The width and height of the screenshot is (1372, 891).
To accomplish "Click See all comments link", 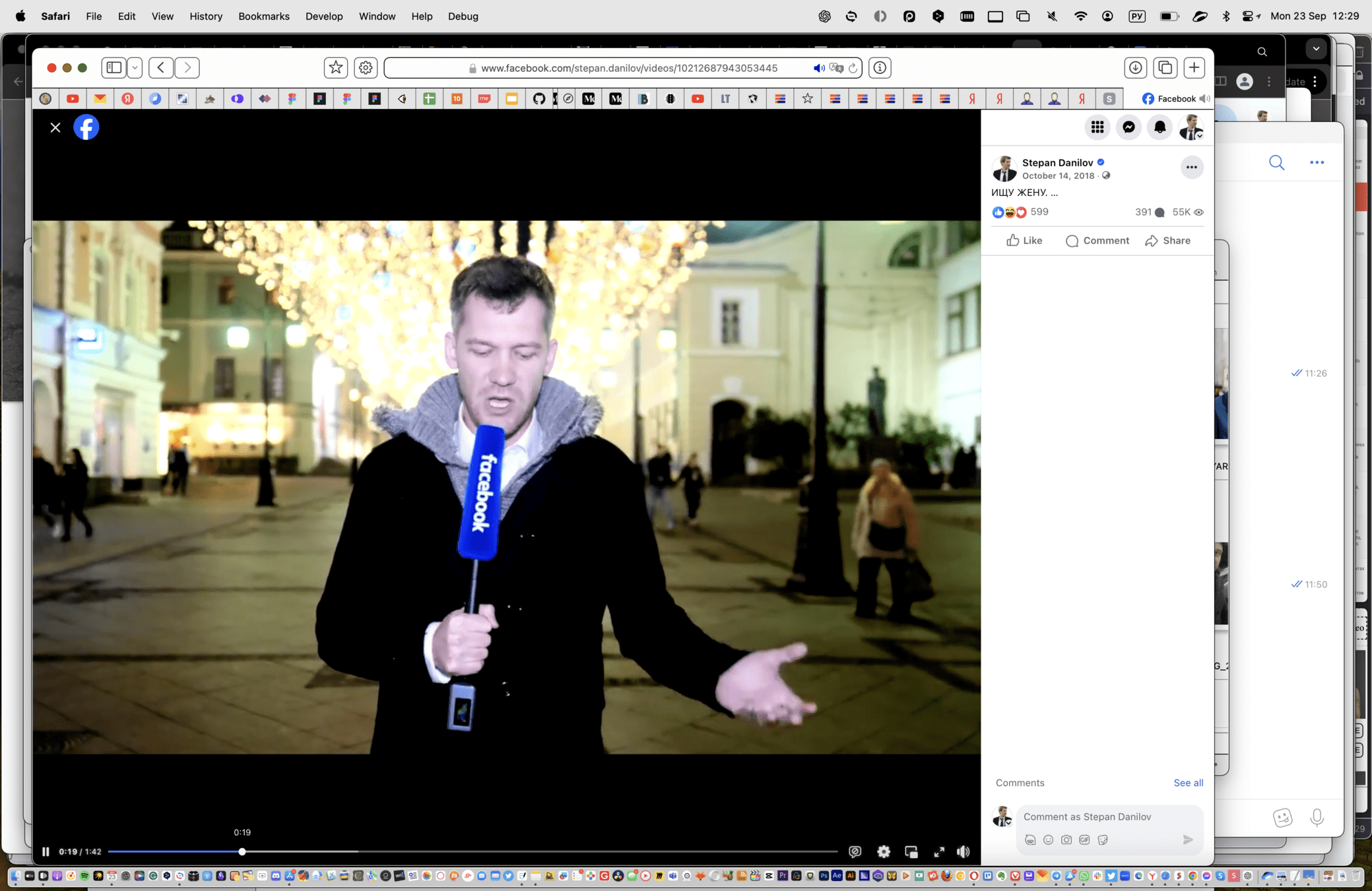I will (x=1188, y=783).
